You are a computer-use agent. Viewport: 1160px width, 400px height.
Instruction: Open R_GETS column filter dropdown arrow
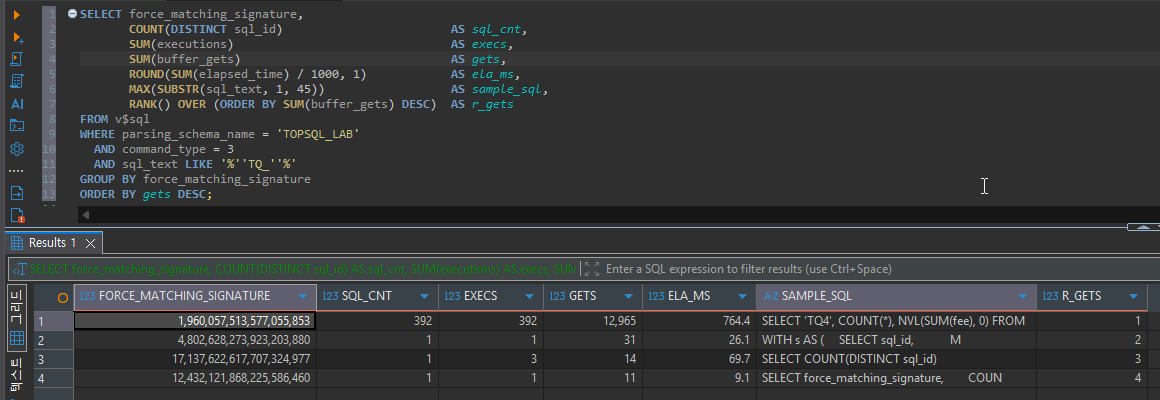pyautogui.click(x=1133, y=296)
